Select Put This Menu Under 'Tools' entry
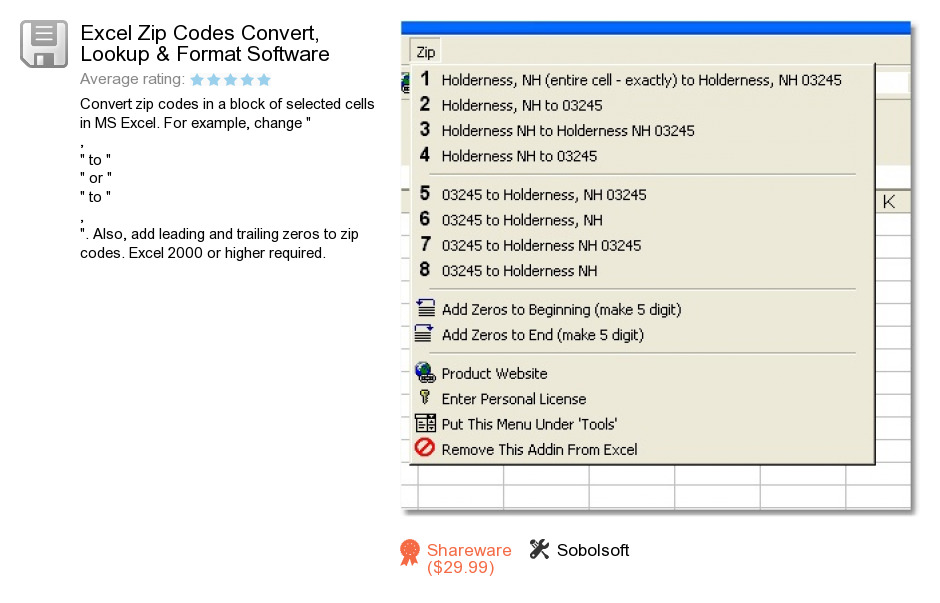Viewport: 940px width, 603px height. [642, 424]
